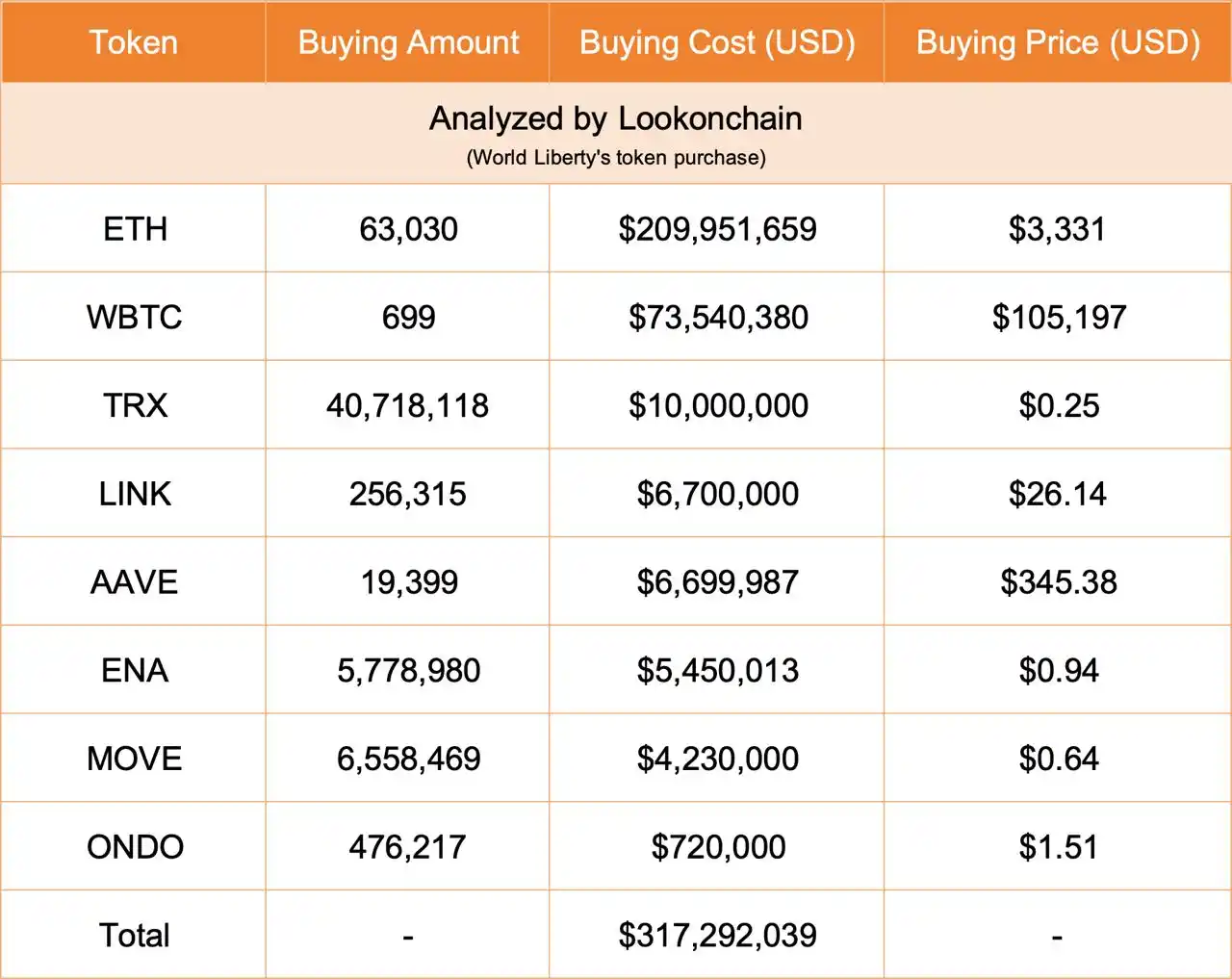The height and width of the screenshot is (979, 1232).
Task: Click the Token column header
Action: tap(134, 42)
